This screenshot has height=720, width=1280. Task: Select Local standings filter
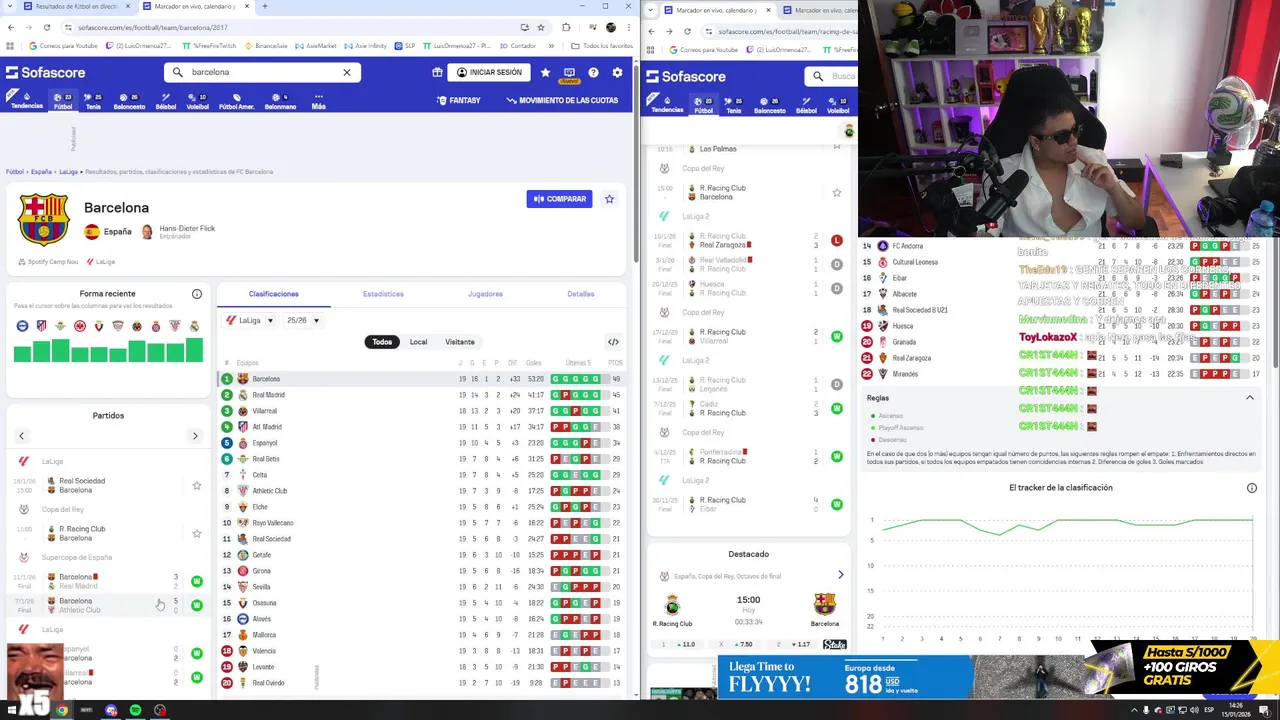point(418,342)
